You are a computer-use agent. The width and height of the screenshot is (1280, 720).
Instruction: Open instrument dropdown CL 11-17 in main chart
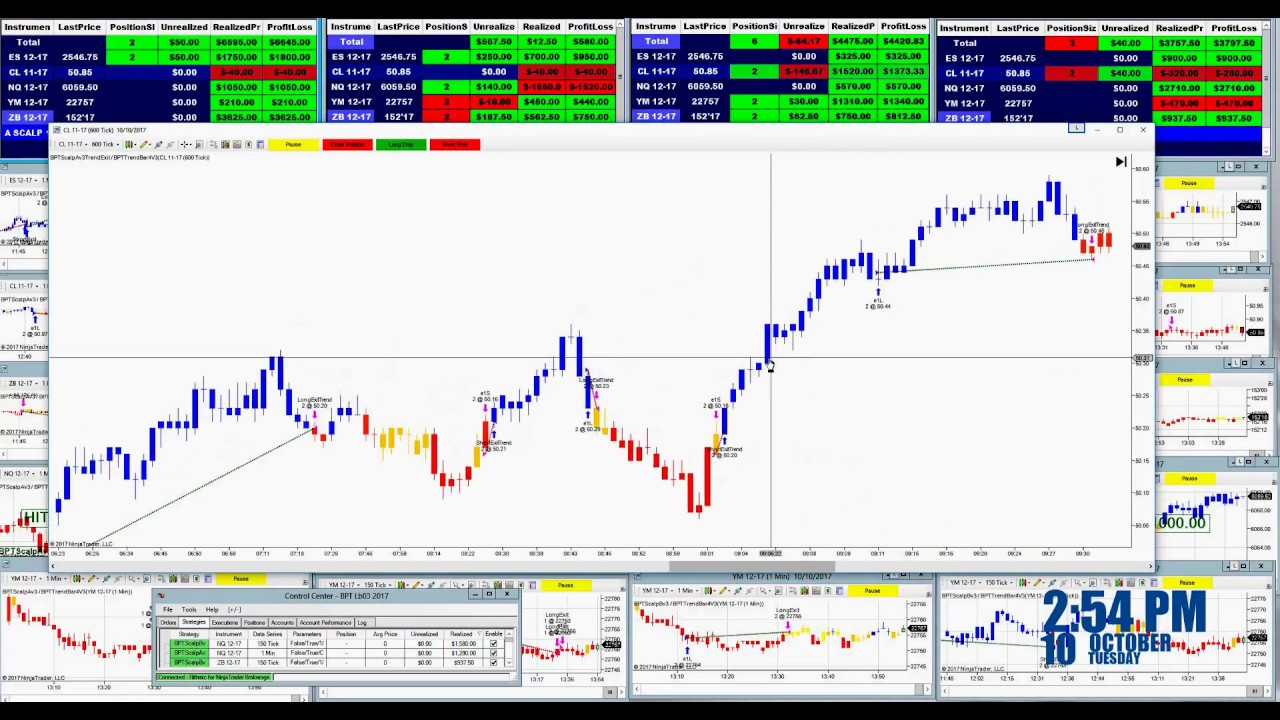pyautogui.click(x=73, y=145)
